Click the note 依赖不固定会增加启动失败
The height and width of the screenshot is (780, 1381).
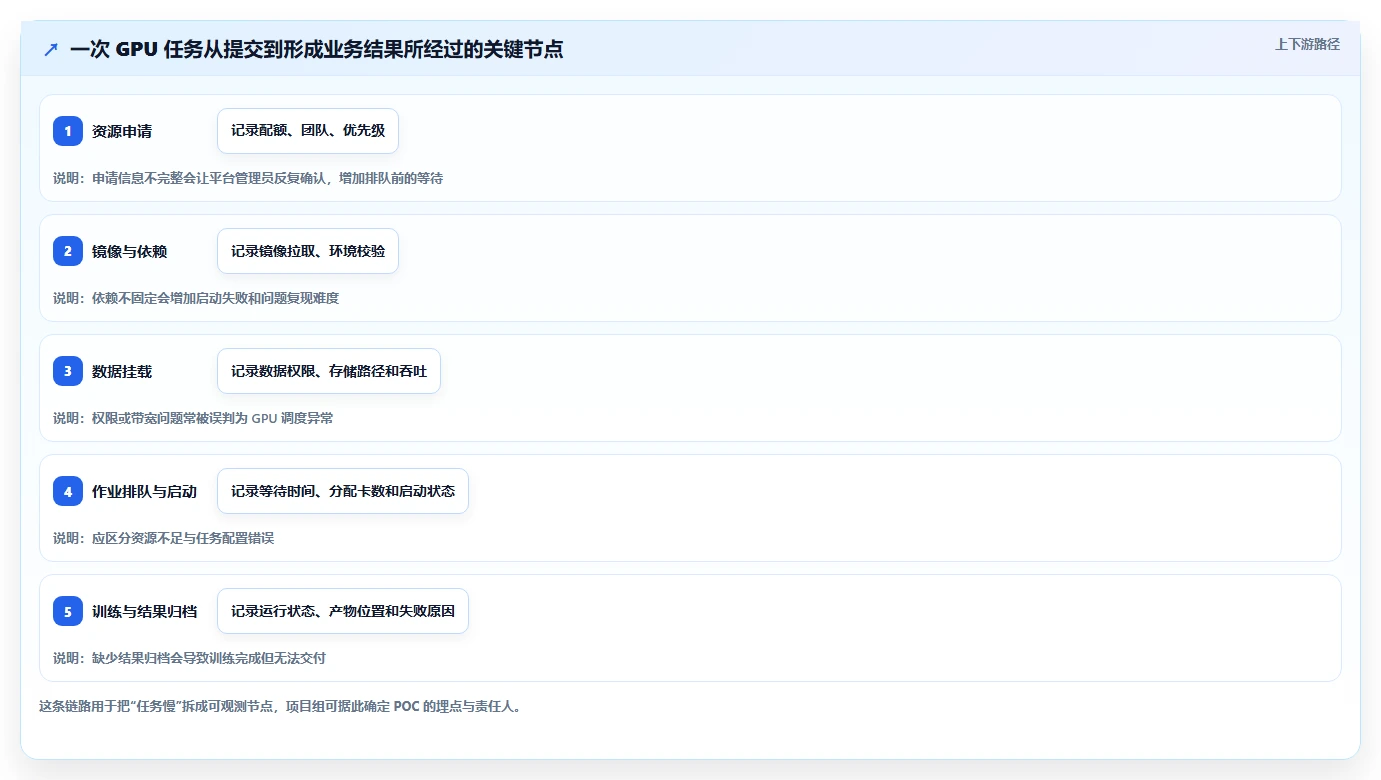pyautogui.click(x=196, y=298)
